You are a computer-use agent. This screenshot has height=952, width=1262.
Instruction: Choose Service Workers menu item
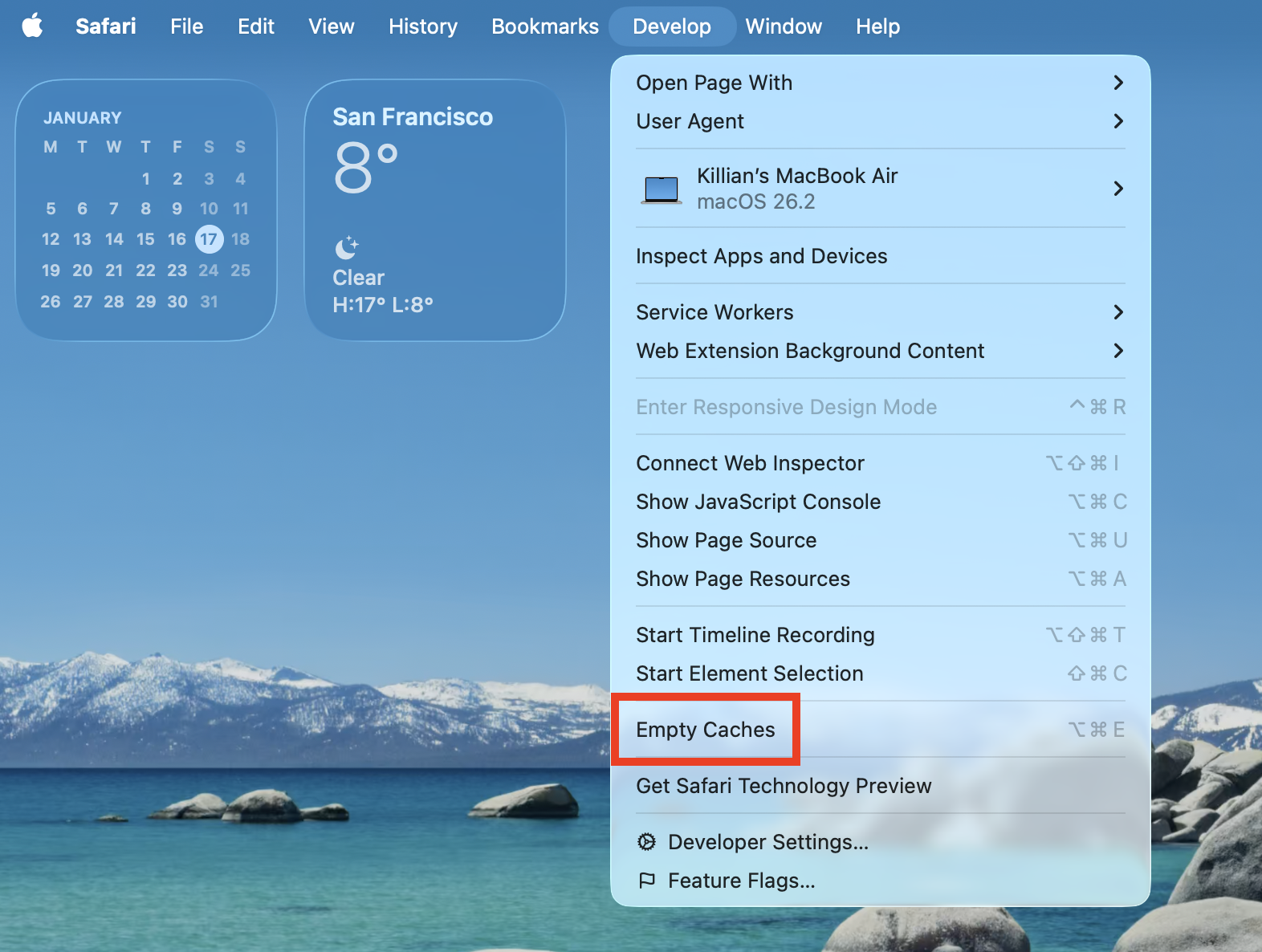pos(881,312)
